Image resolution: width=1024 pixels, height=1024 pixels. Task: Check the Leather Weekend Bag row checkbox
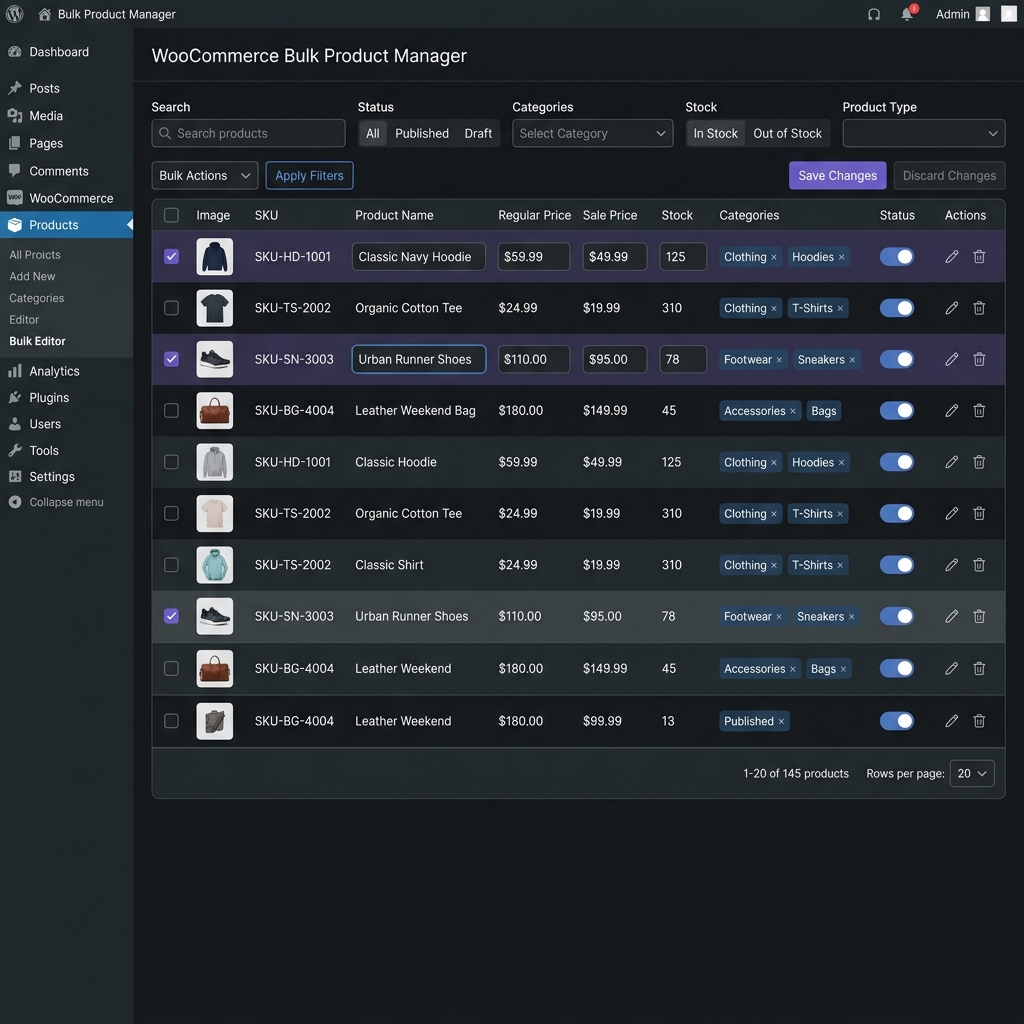[171, 410]
